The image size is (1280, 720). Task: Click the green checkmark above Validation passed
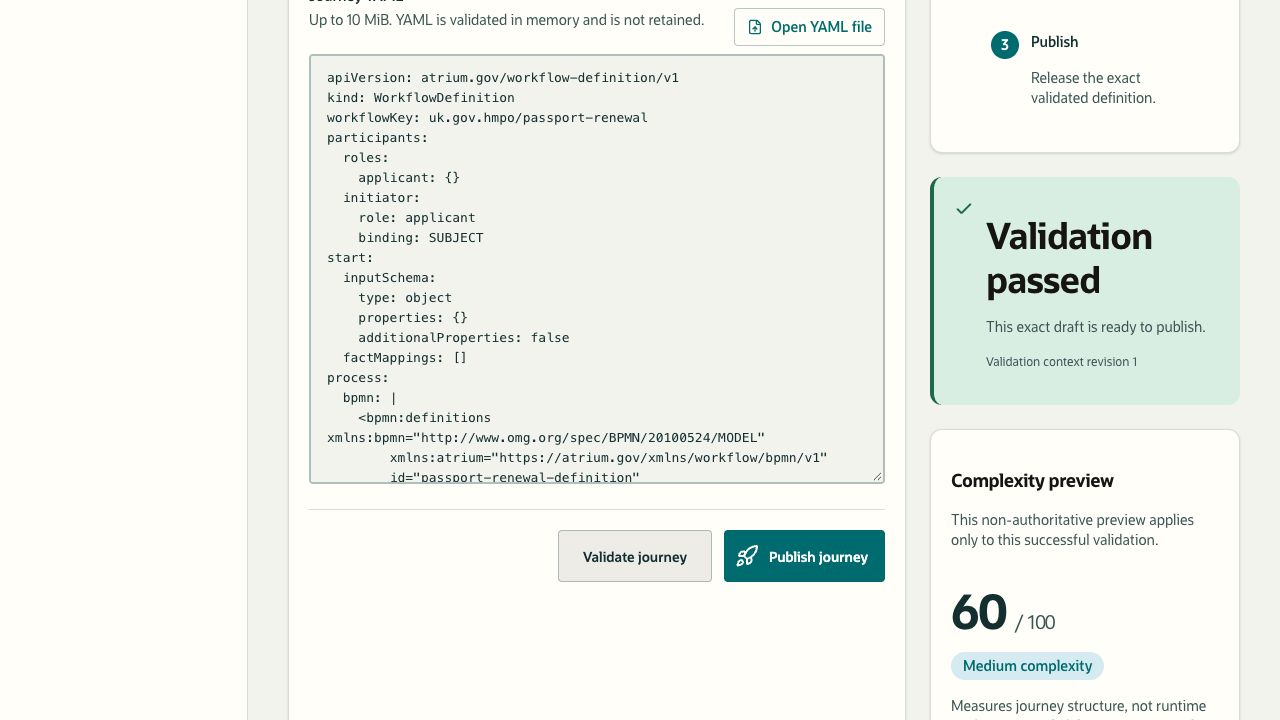(x=964, y=209)
